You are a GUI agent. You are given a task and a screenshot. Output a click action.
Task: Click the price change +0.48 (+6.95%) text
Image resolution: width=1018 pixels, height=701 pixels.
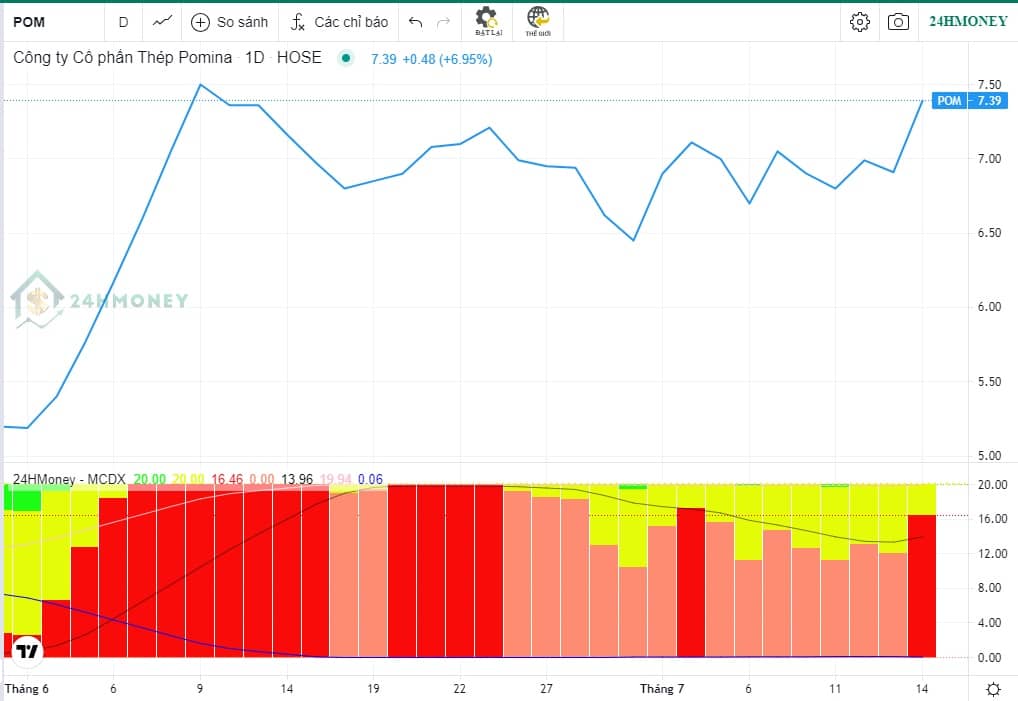[447, 59]
